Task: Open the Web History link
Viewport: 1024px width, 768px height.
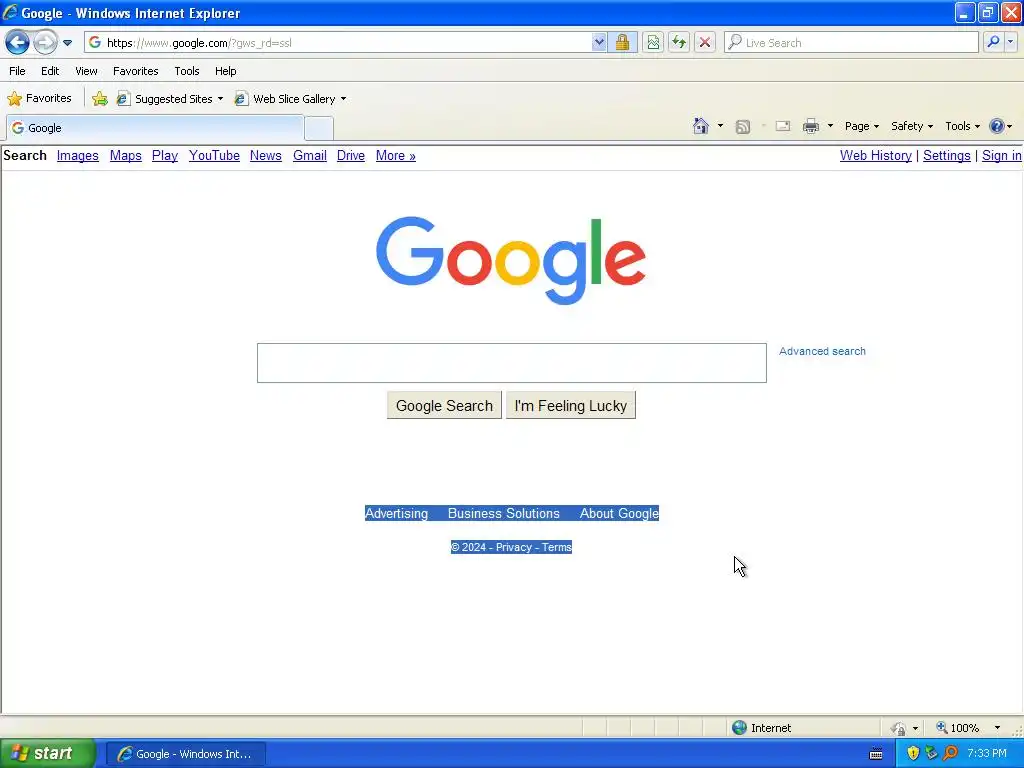Action: point(876,155)
